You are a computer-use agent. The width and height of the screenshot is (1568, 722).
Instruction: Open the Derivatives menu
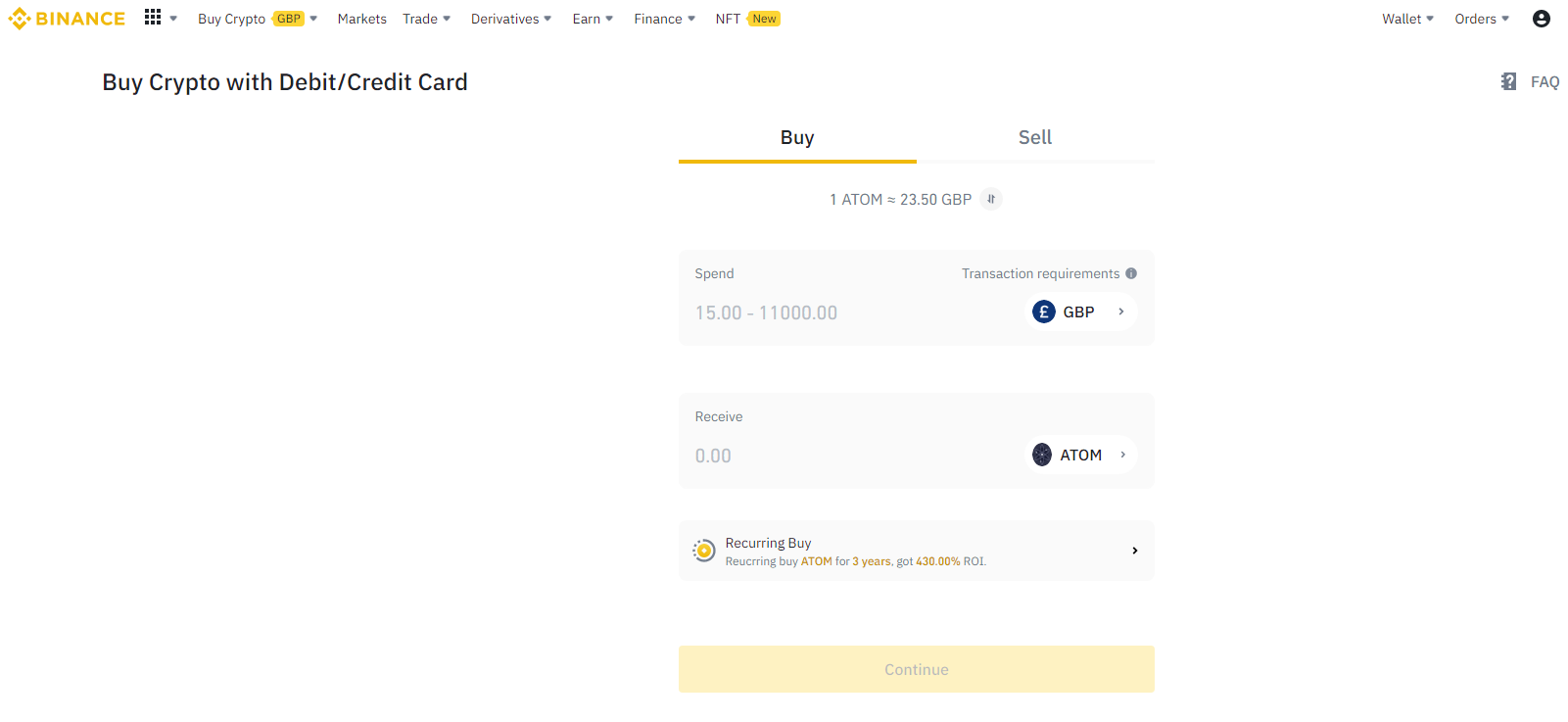pyautogui.click(x=510, y=19)
